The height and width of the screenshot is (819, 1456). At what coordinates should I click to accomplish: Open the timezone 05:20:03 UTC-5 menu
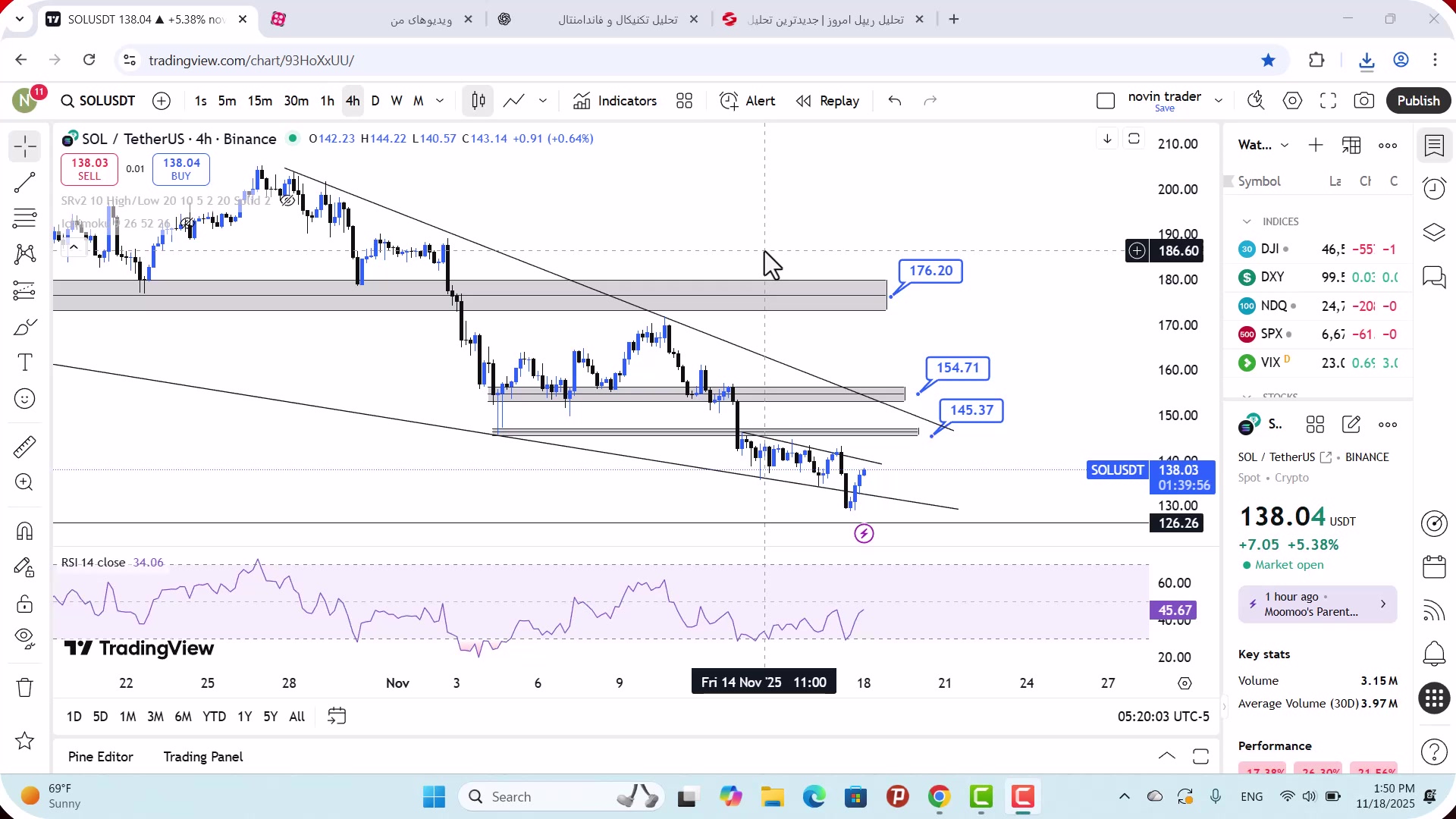1163,717
